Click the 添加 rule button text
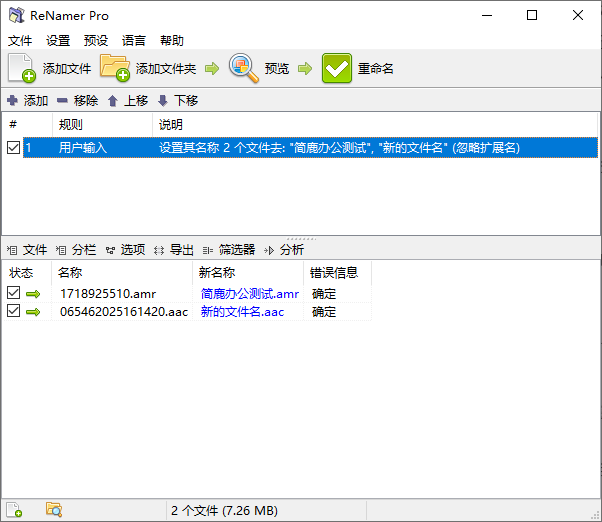 point(36,101)
